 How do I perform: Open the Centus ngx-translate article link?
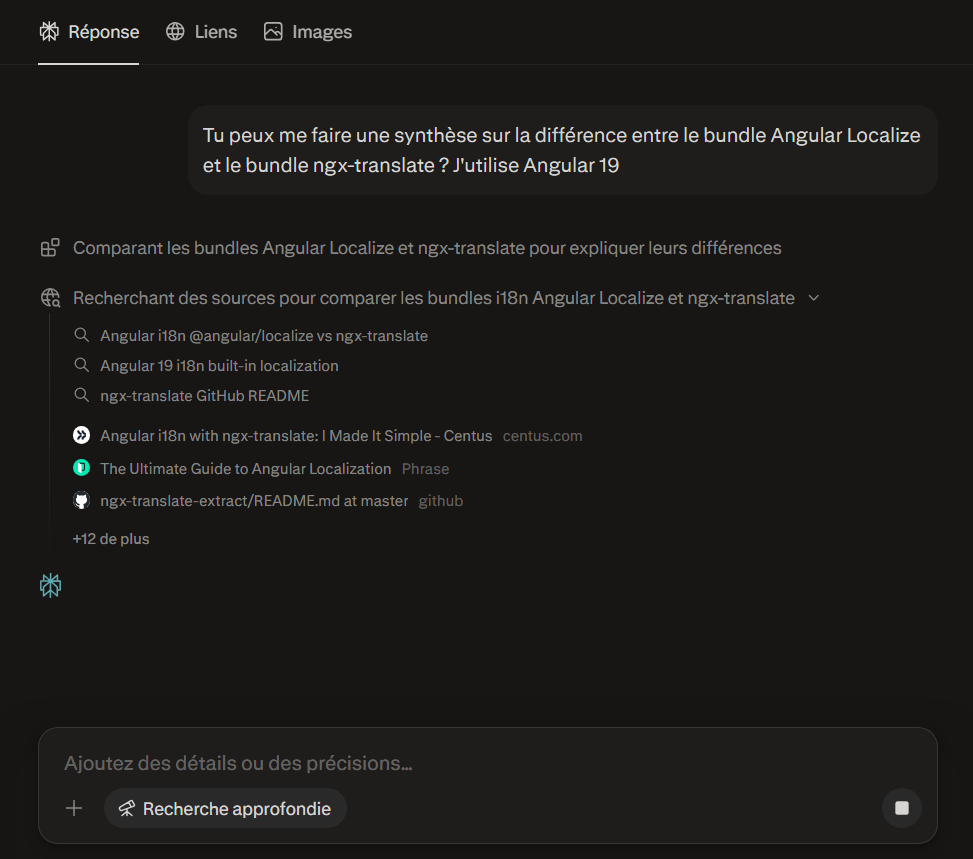tap(296, 436)
